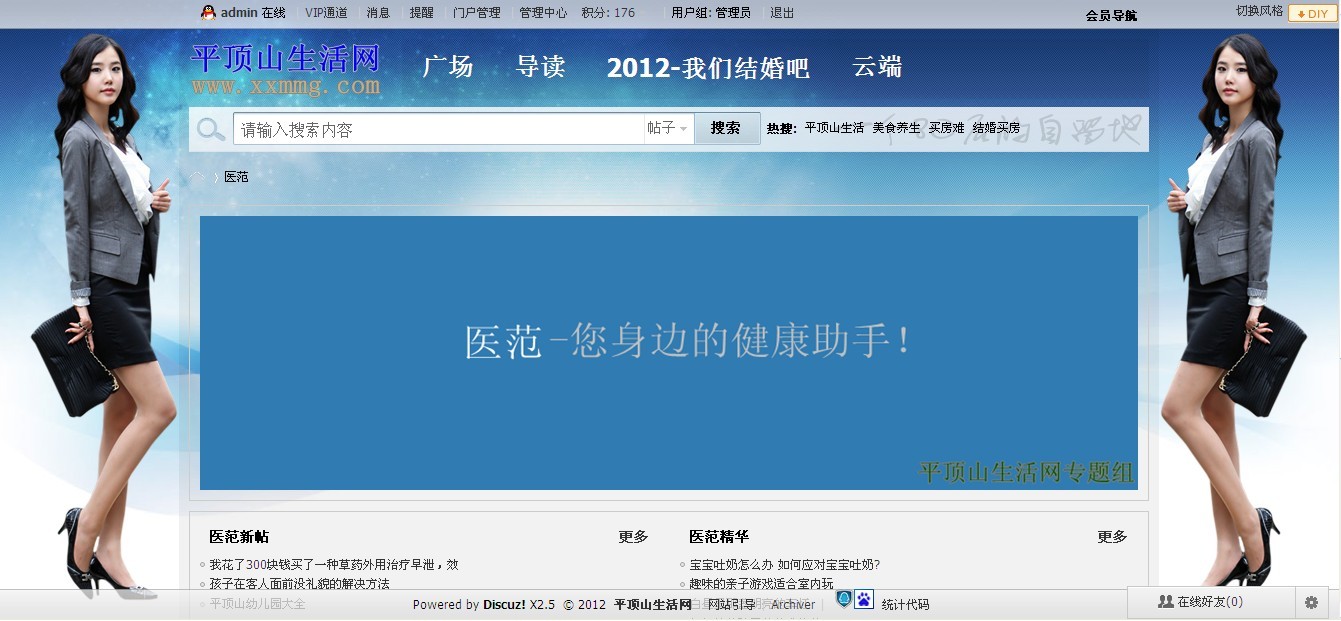The height and width of the screenshot is (621, 1341).
Task: Click 积分: 176 points link
Action: 608,13
